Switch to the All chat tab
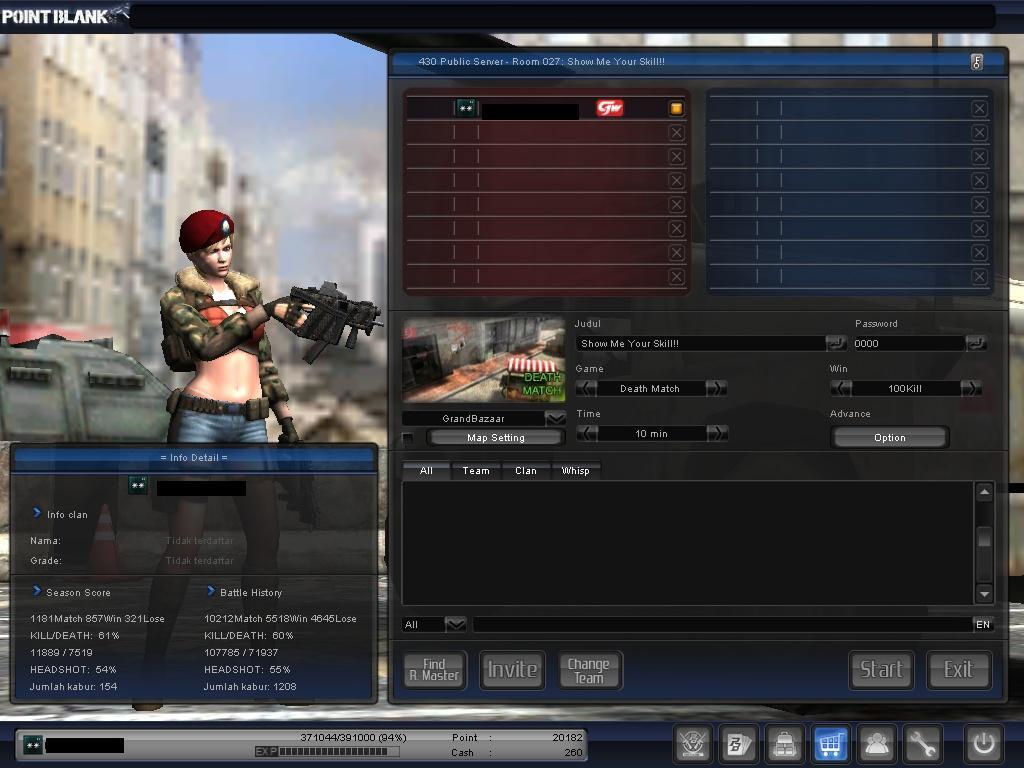This screenshot has width=1024, height=768. [x=426, y=470]
